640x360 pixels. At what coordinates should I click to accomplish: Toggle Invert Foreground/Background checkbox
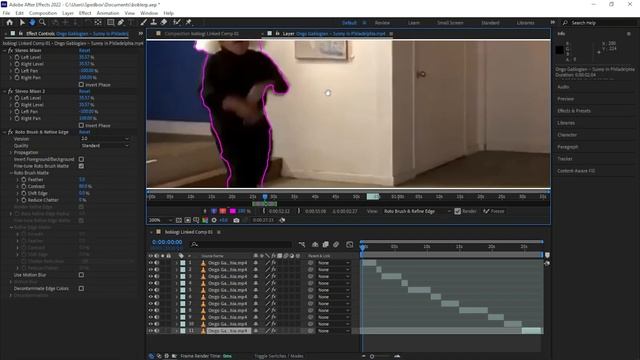(81, 159)
